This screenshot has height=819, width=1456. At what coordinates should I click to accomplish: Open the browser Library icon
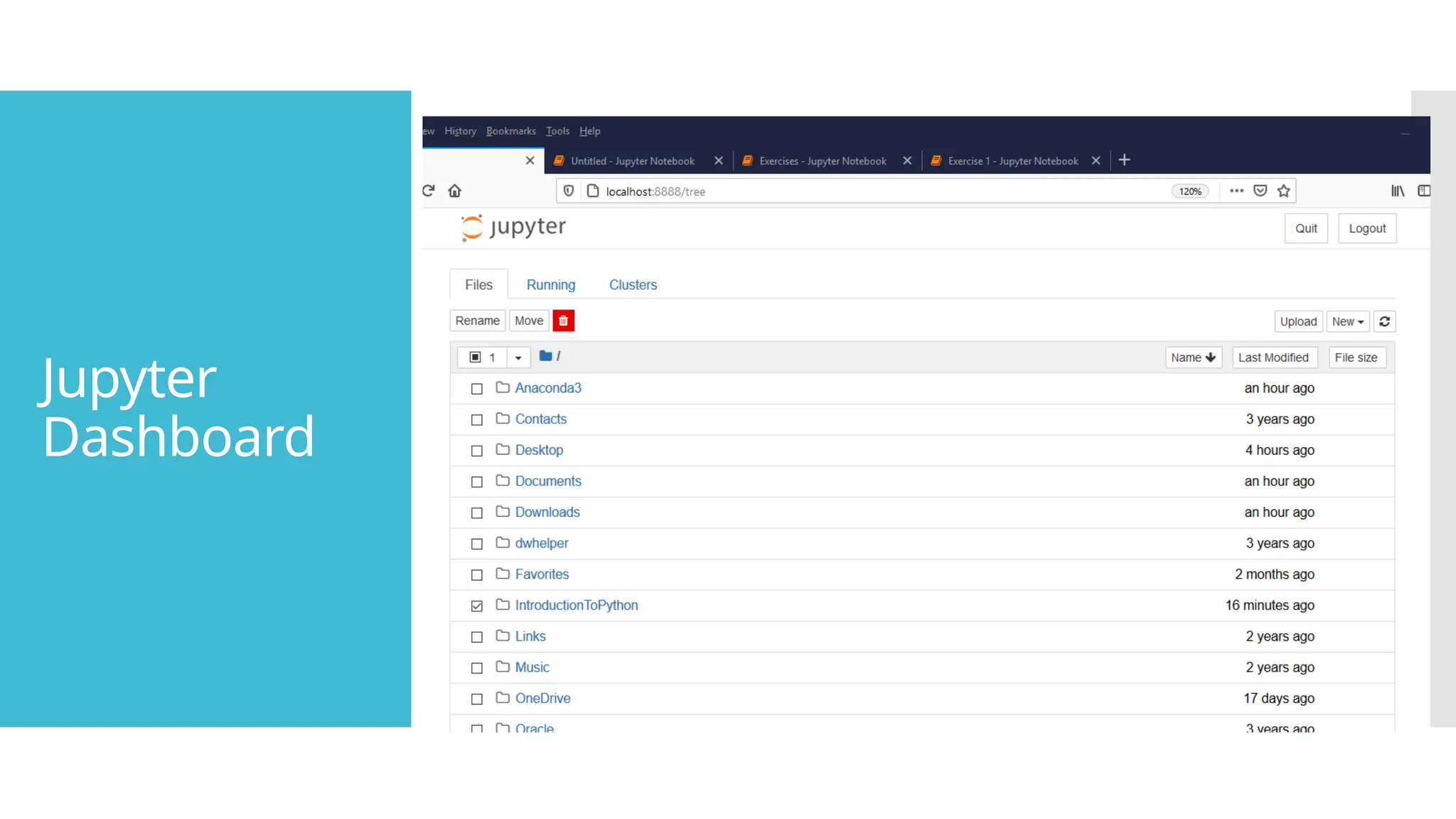(1398, 191)
